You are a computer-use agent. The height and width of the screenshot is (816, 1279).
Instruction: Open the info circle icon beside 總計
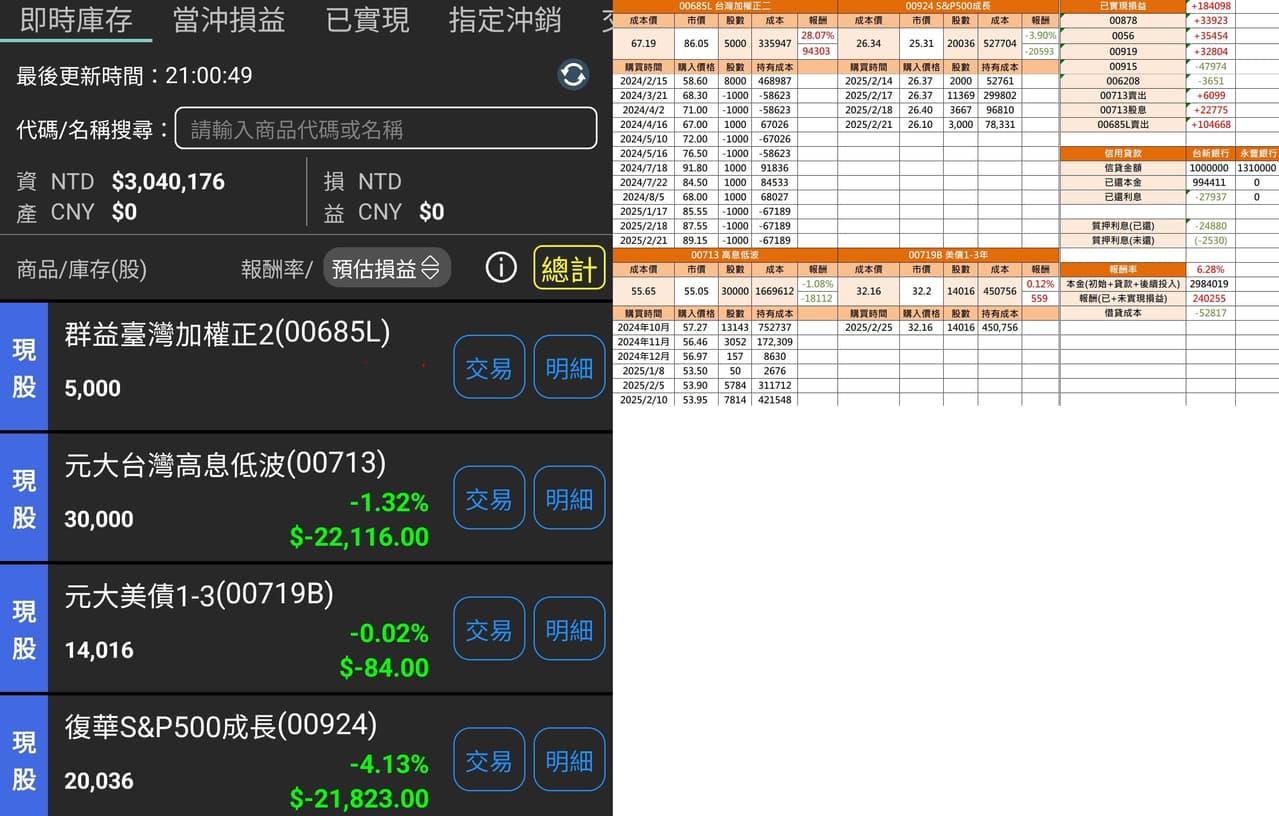pos(501,268)
